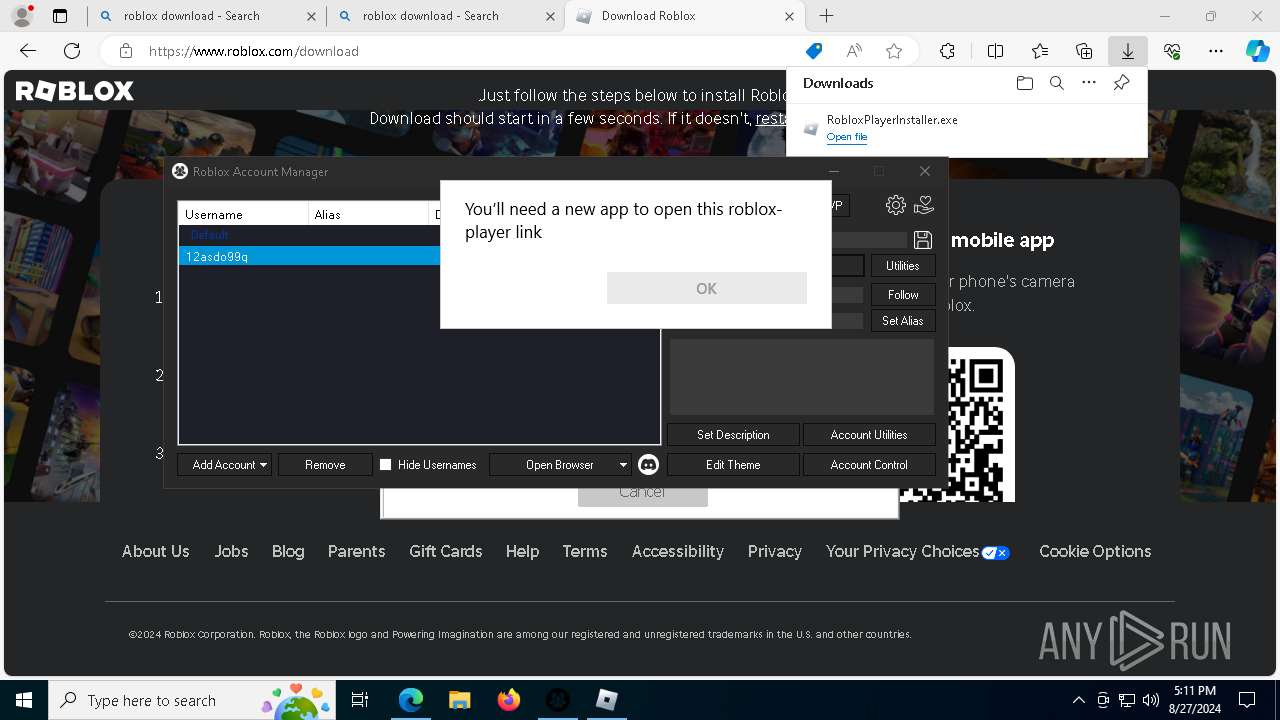Click the donate hand-heart icon in Account Manager
The height and width of the screenshot is (720, 1280).
pos(924,205)
